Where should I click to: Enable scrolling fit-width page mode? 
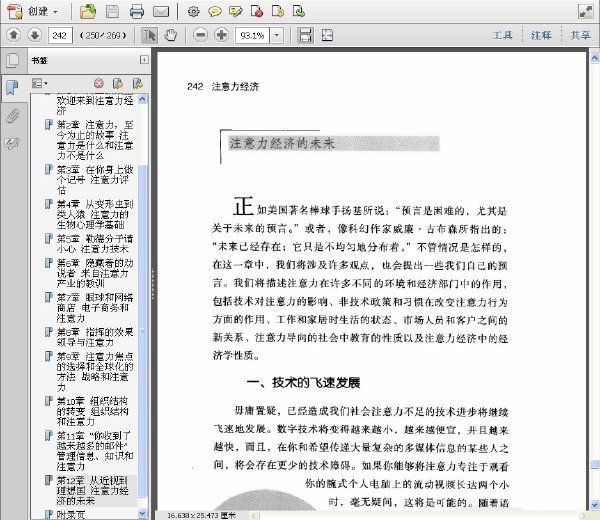pyautogui.click(x=305, y=35)
